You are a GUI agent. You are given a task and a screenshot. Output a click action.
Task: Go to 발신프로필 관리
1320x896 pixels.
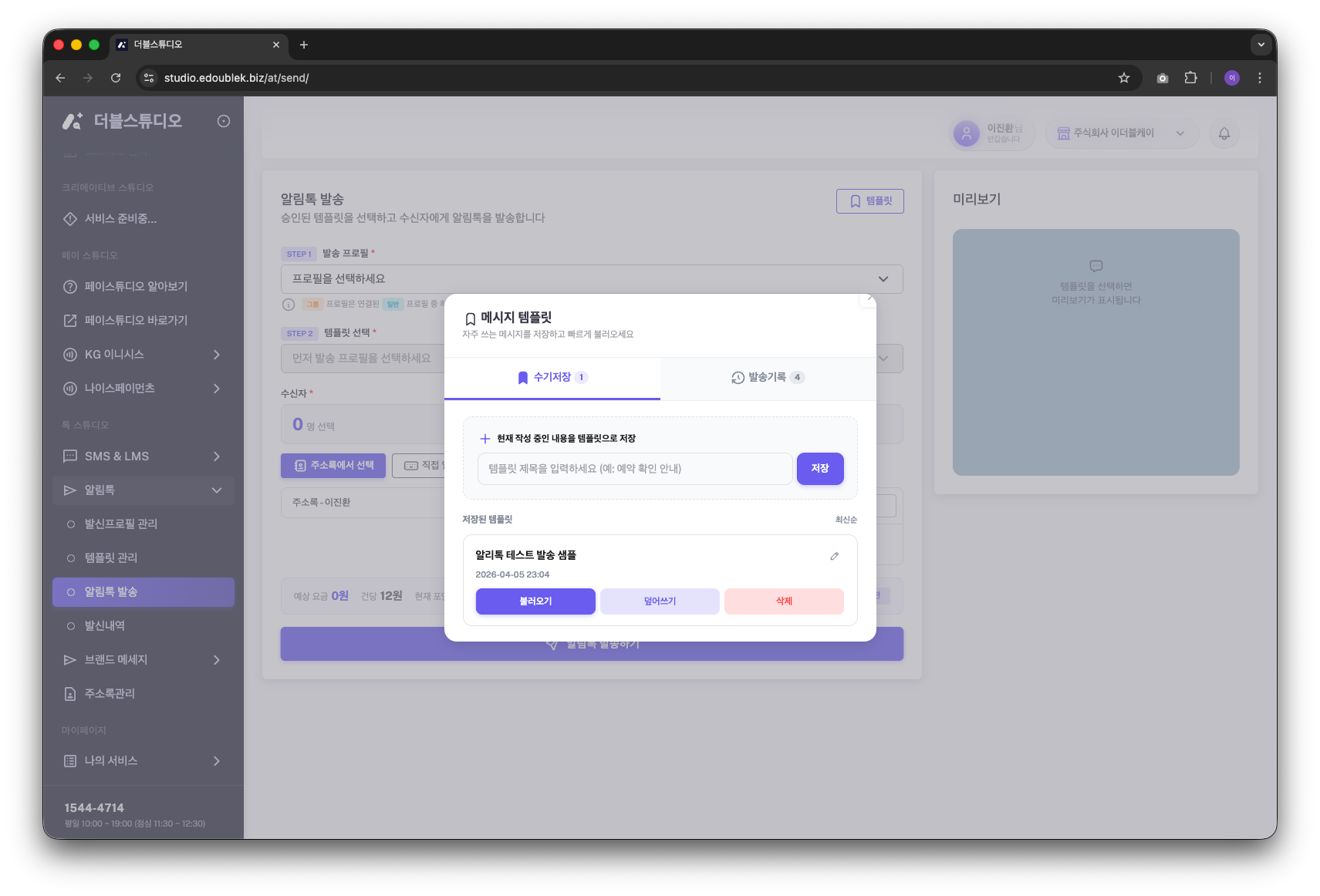(143, 524)
